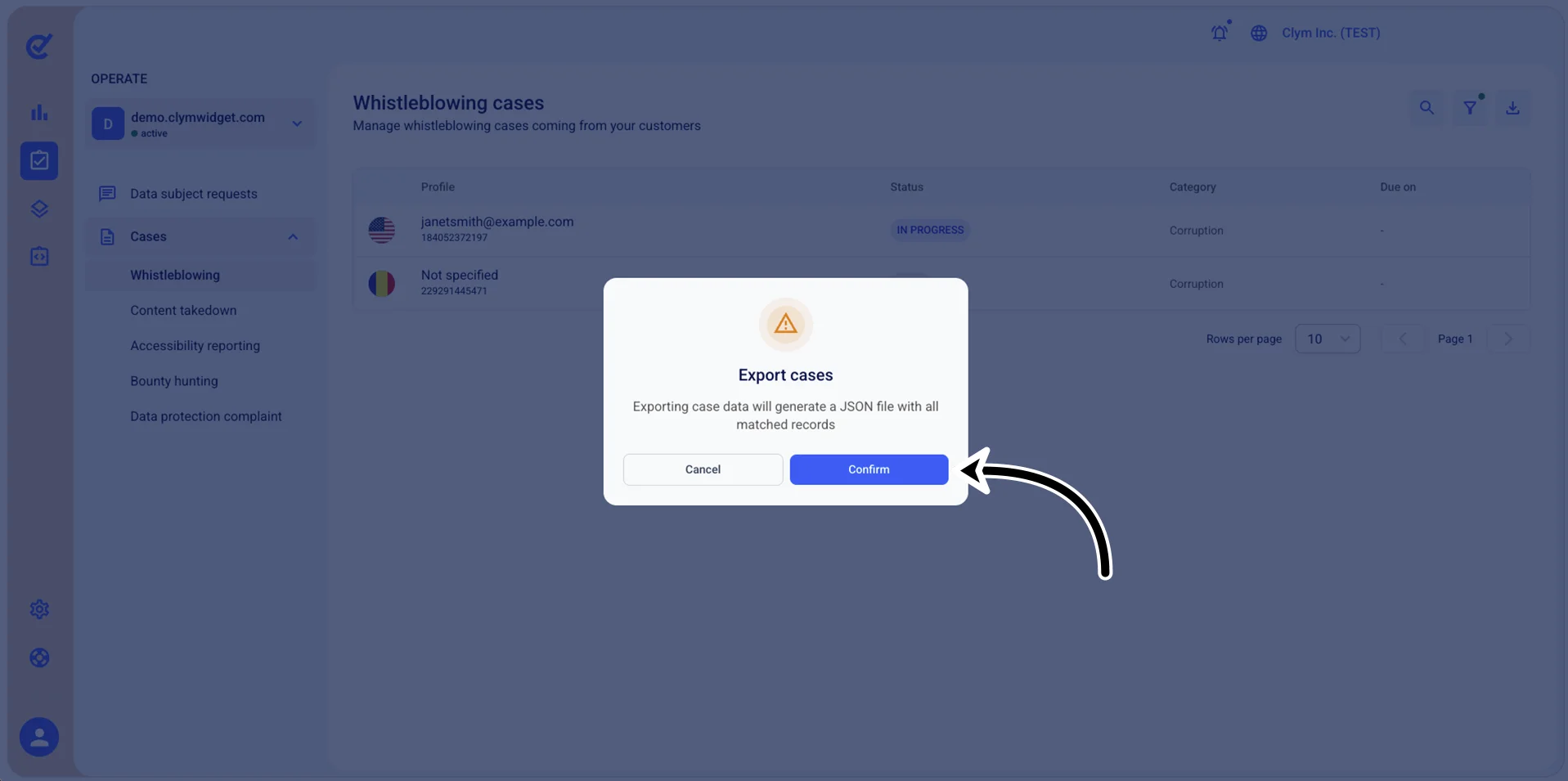Select the checklist Operate sidebar icon

[39, 160]
